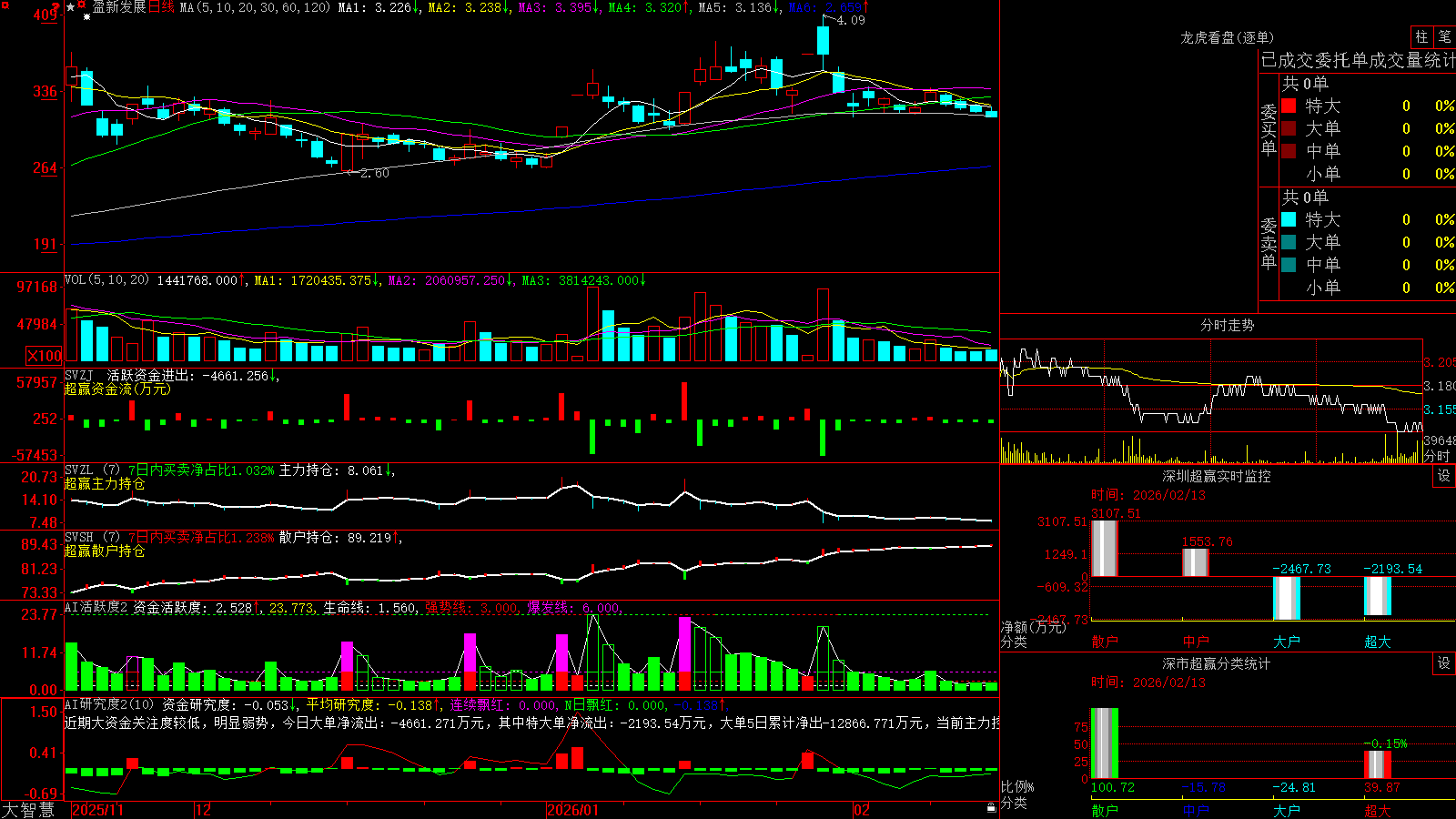Image resolution: width=1456 pixels, height=819 pixels.
Task: Click the green MA4: 3.320 value
Action: [649, 7]
